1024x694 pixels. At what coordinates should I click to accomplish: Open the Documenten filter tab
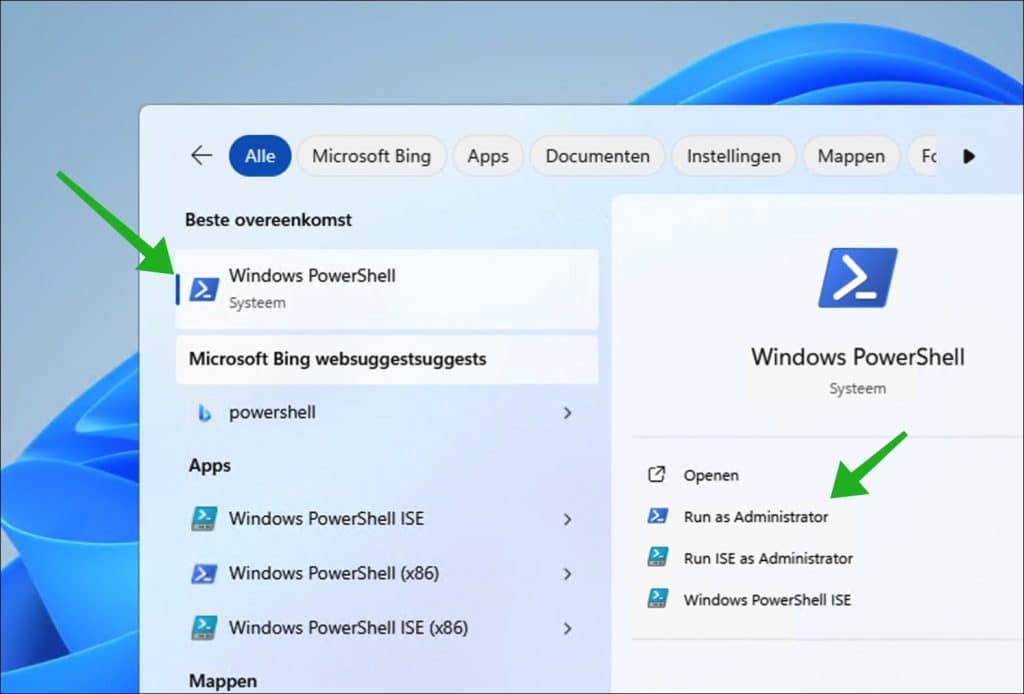coord(597,156)
